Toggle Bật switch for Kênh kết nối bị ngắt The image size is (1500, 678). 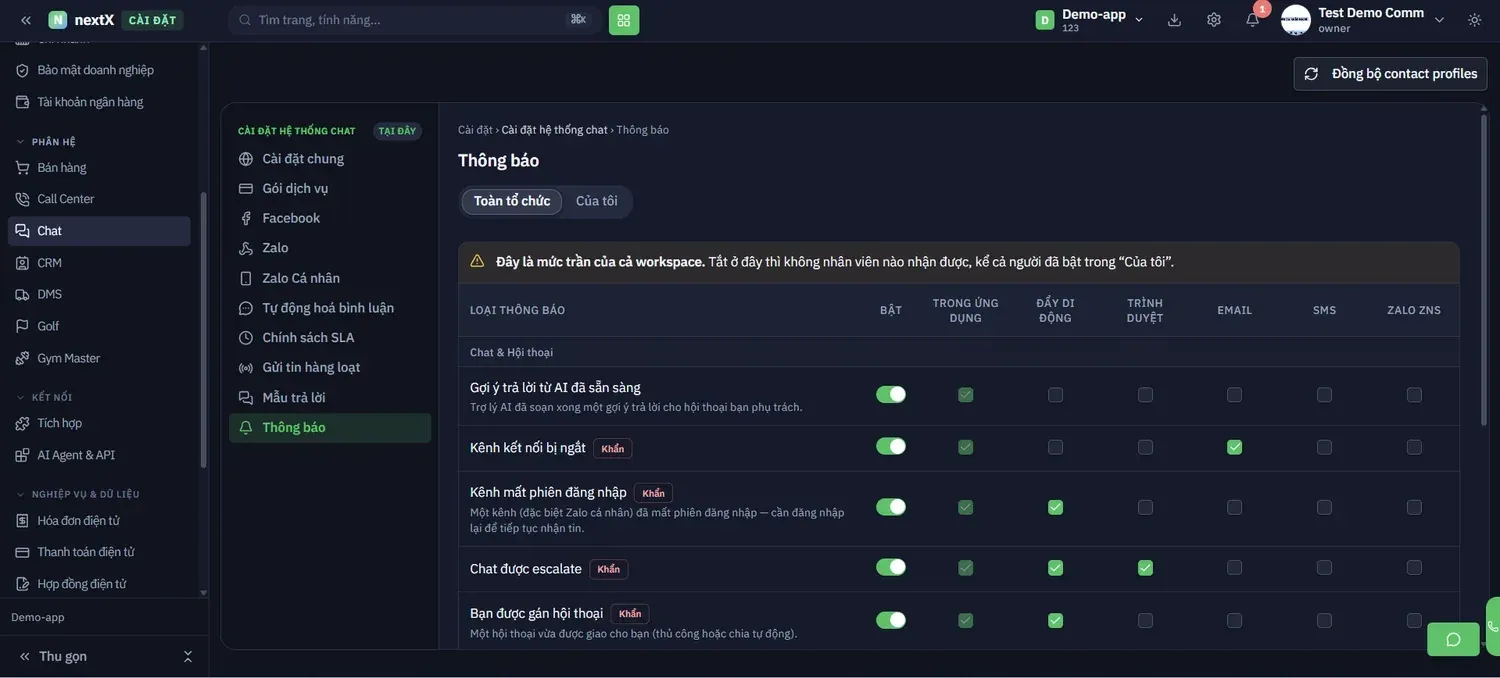891,446
